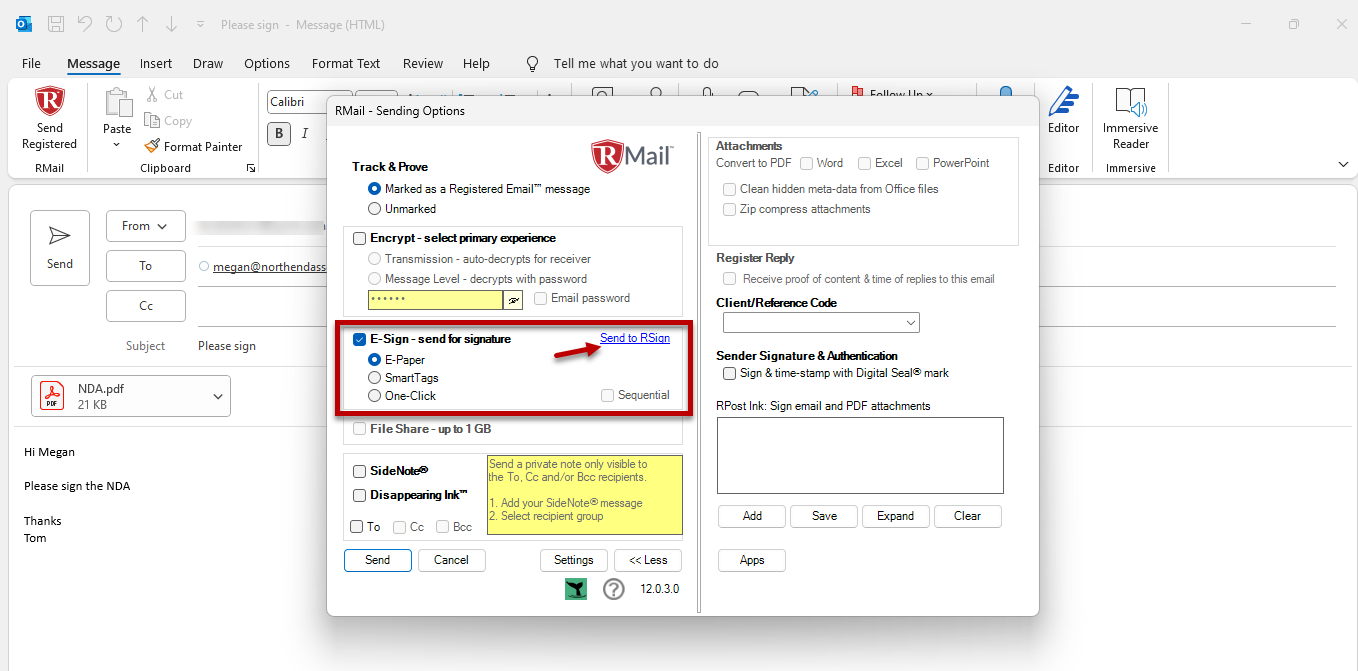Screen dimensions: 1358x671
Task: Click the help question mark in RMail dialog
Action: click(x=614, y=589)
